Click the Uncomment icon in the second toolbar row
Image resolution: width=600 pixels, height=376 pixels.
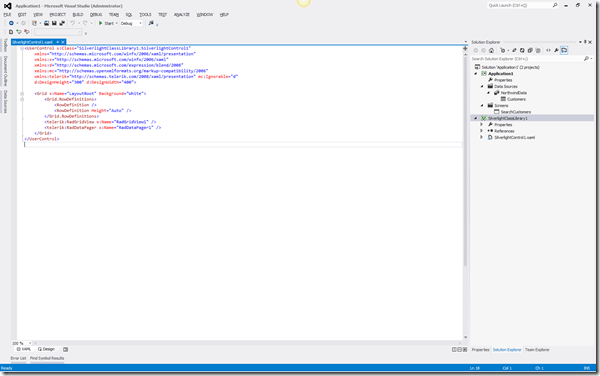coord(26,32)
